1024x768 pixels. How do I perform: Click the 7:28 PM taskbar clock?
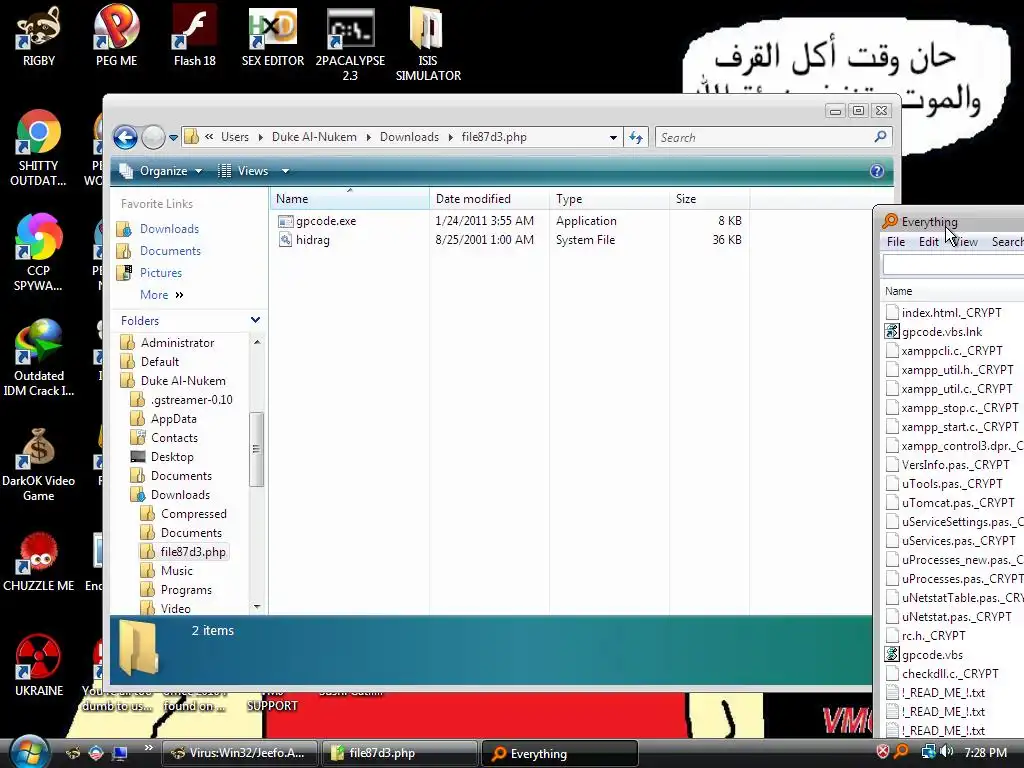click(x=985, y=752)
